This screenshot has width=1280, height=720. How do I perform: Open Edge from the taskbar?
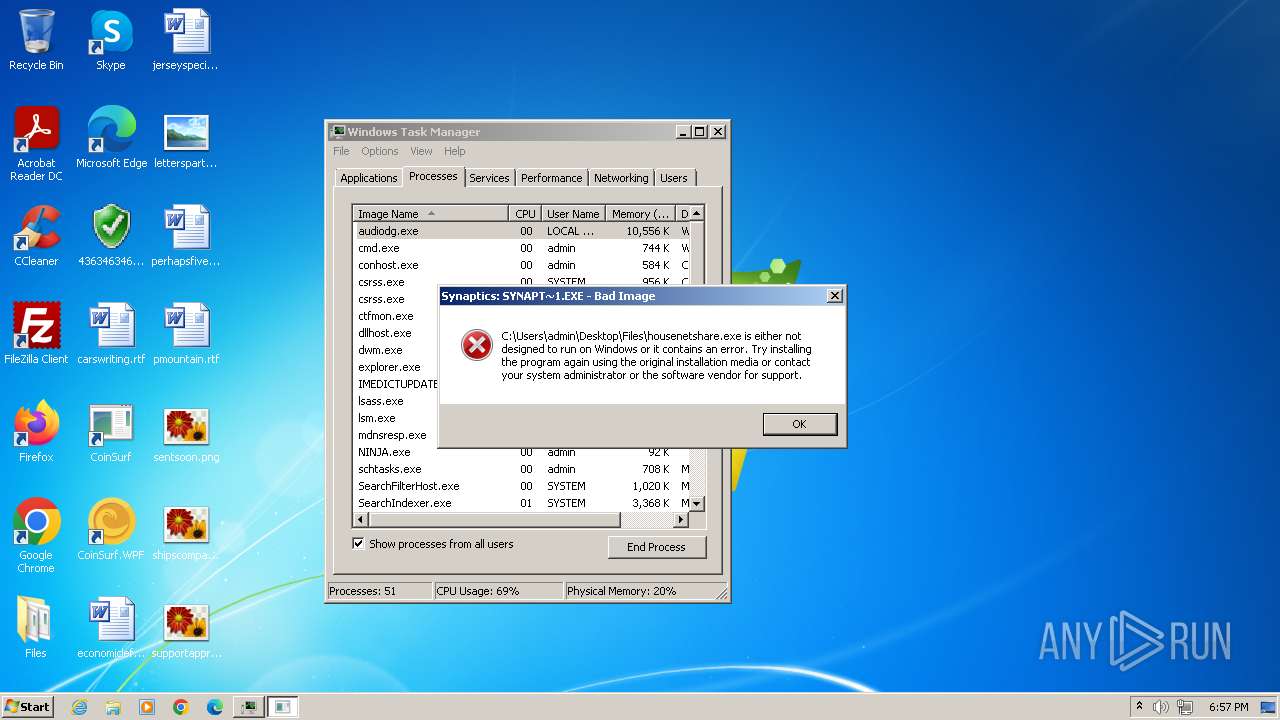214,707
